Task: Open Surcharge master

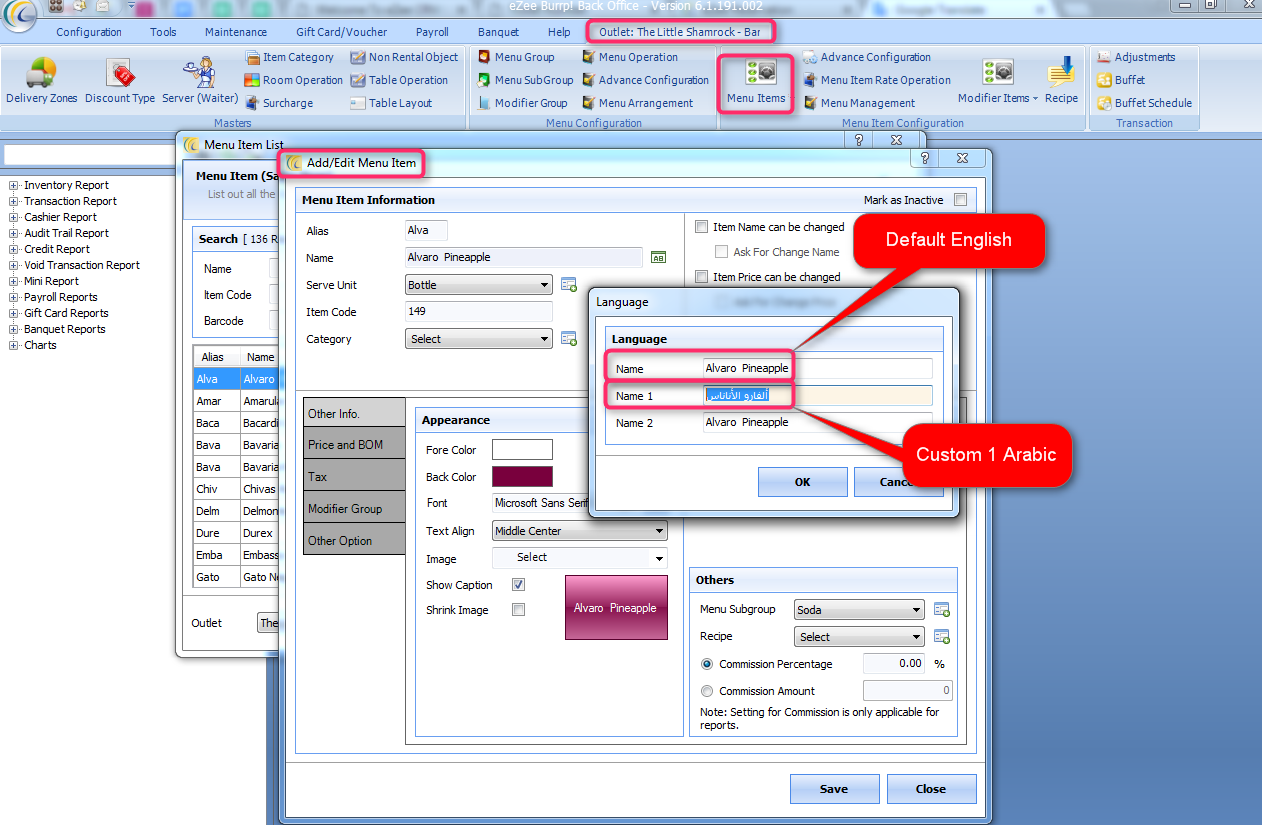Action: (x=279, y=103)
